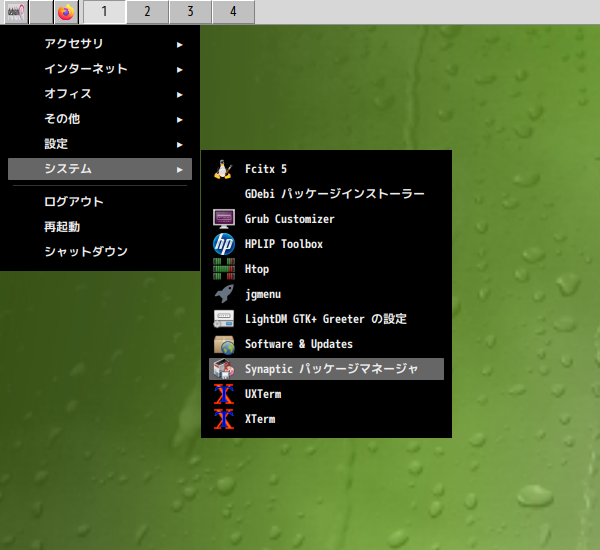Viewport: 600px width, 550px height.
Task: Switch to workspace 4
Action: [233, 12]
